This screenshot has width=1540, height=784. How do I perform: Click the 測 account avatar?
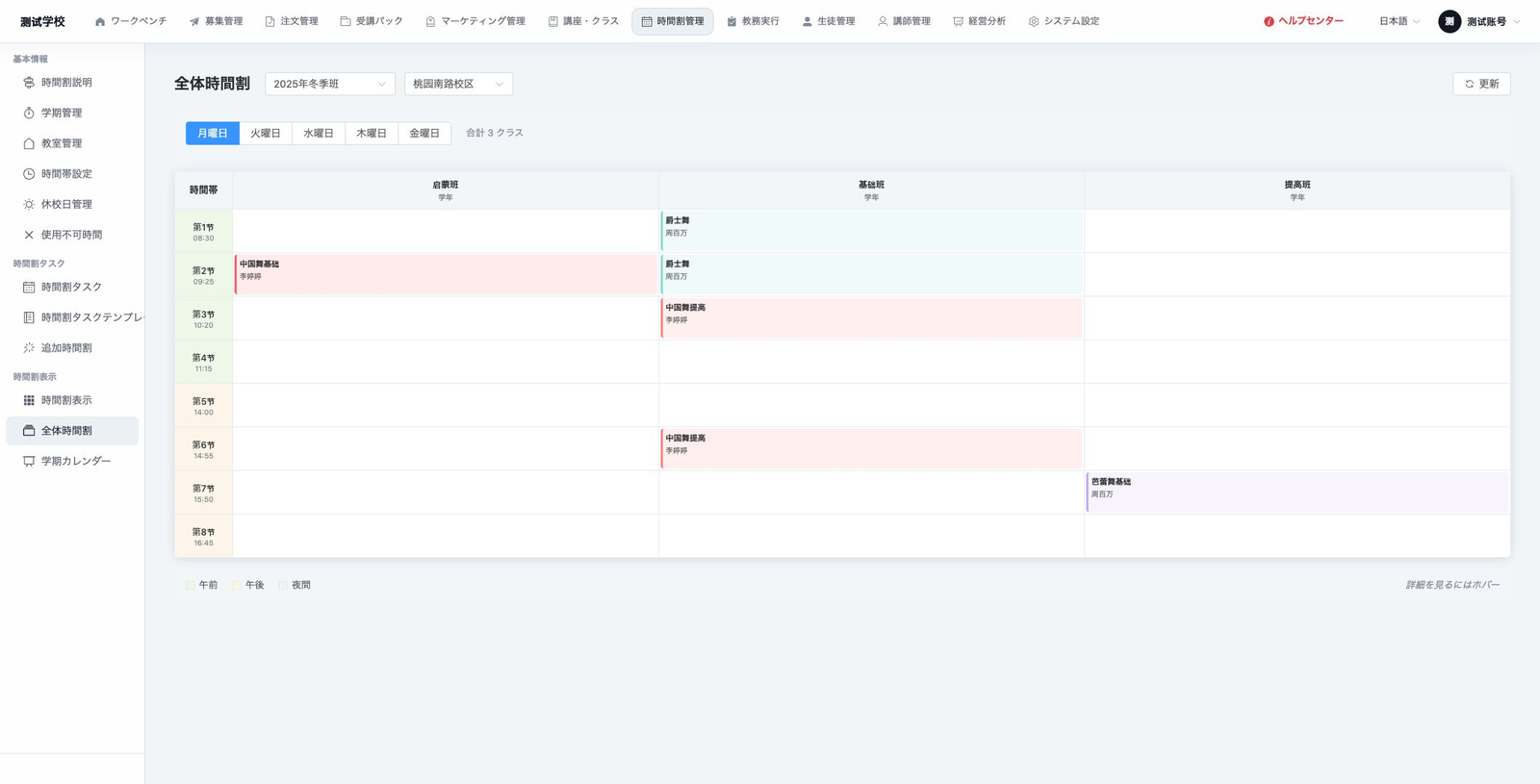tap(1450, 21)
